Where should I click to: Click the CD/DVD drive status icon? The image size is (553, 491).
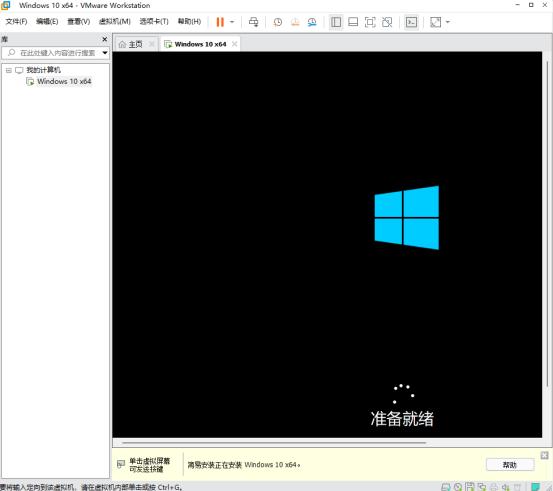pyautogui.click(x=458, y=487)
